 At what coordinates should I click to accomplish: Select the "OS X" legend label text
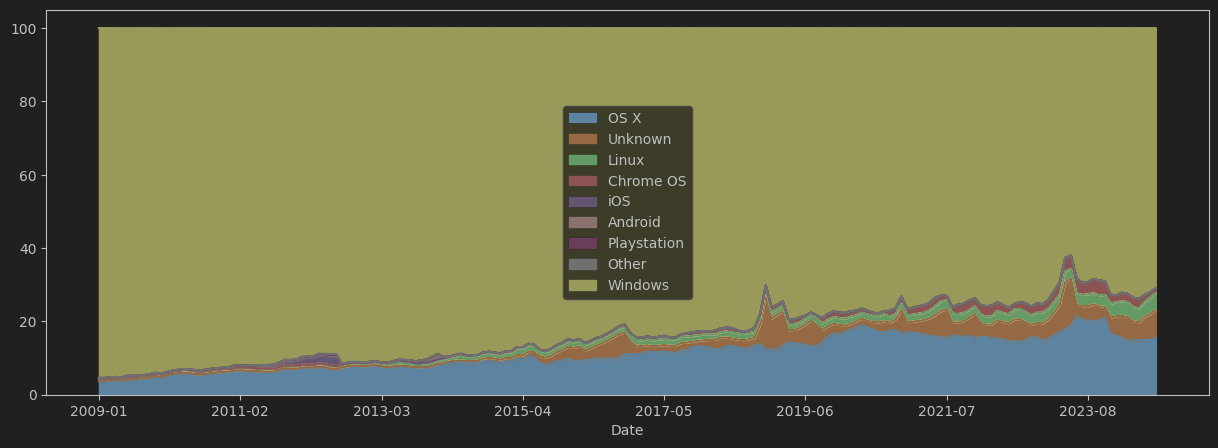[624, 118]
